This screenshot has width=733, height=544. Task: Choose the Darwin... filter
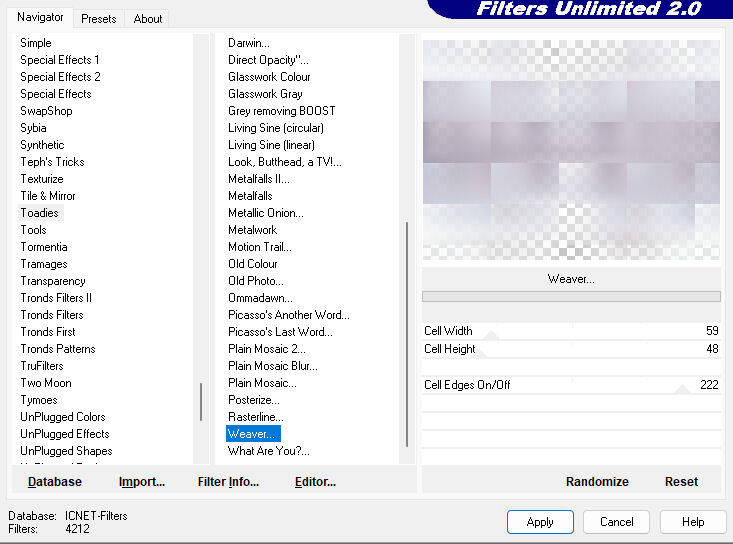click(249, 43)
